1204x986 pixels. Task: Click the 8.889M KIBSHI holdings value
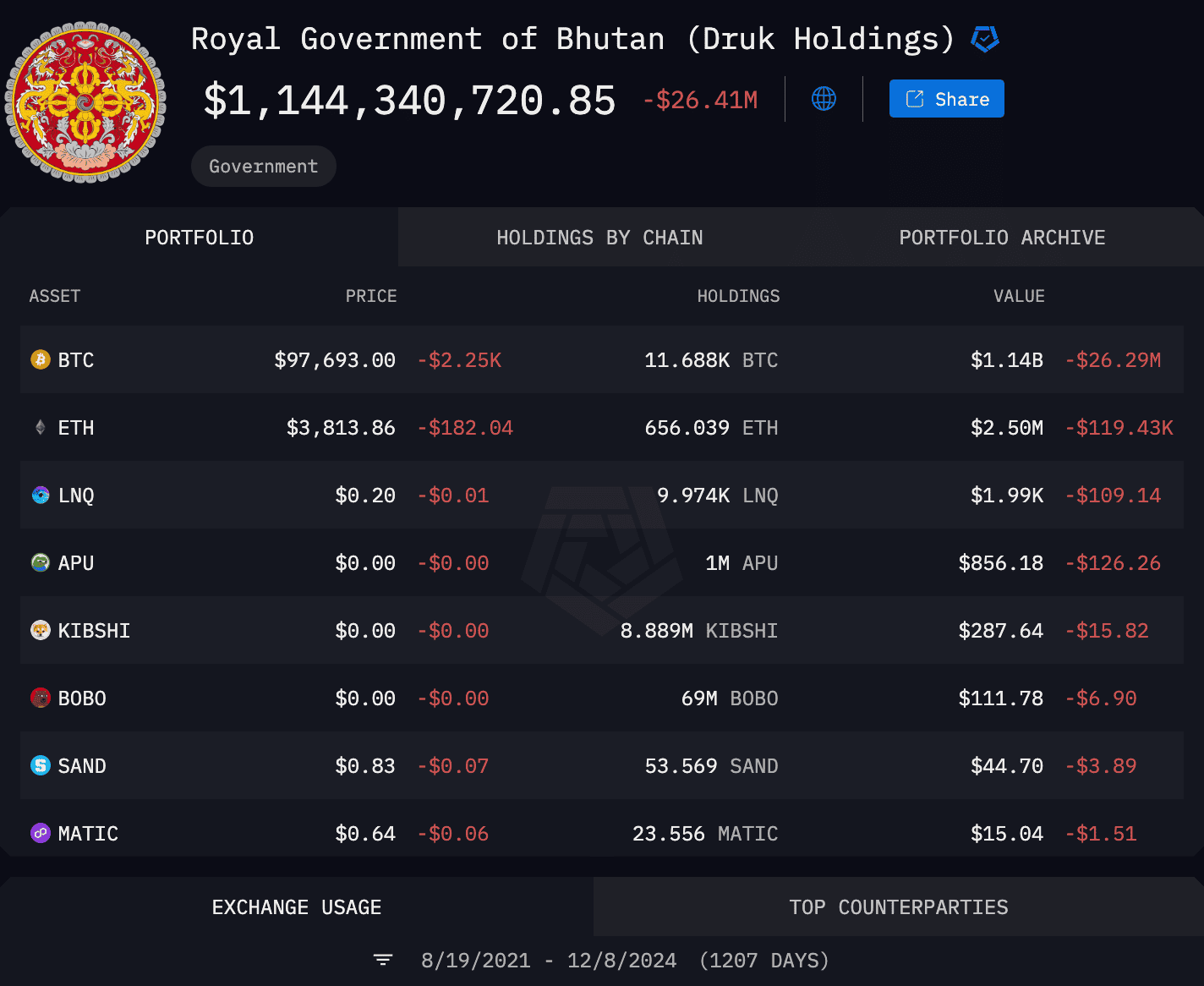click(x=699, y=631)
